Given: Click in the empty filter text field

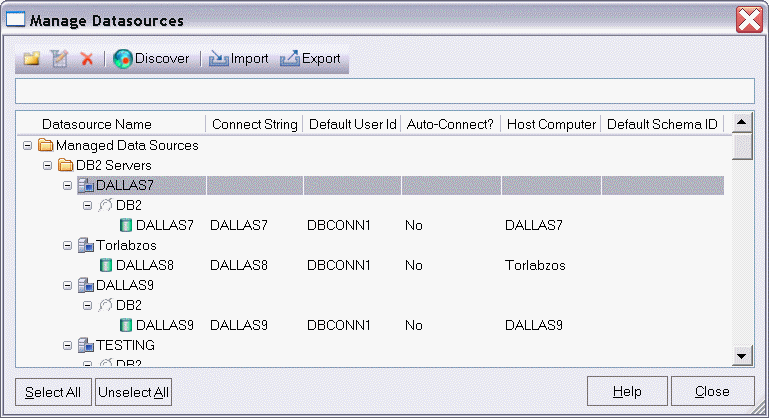Looking at the screenshot, I should click(x=384, y=91).
